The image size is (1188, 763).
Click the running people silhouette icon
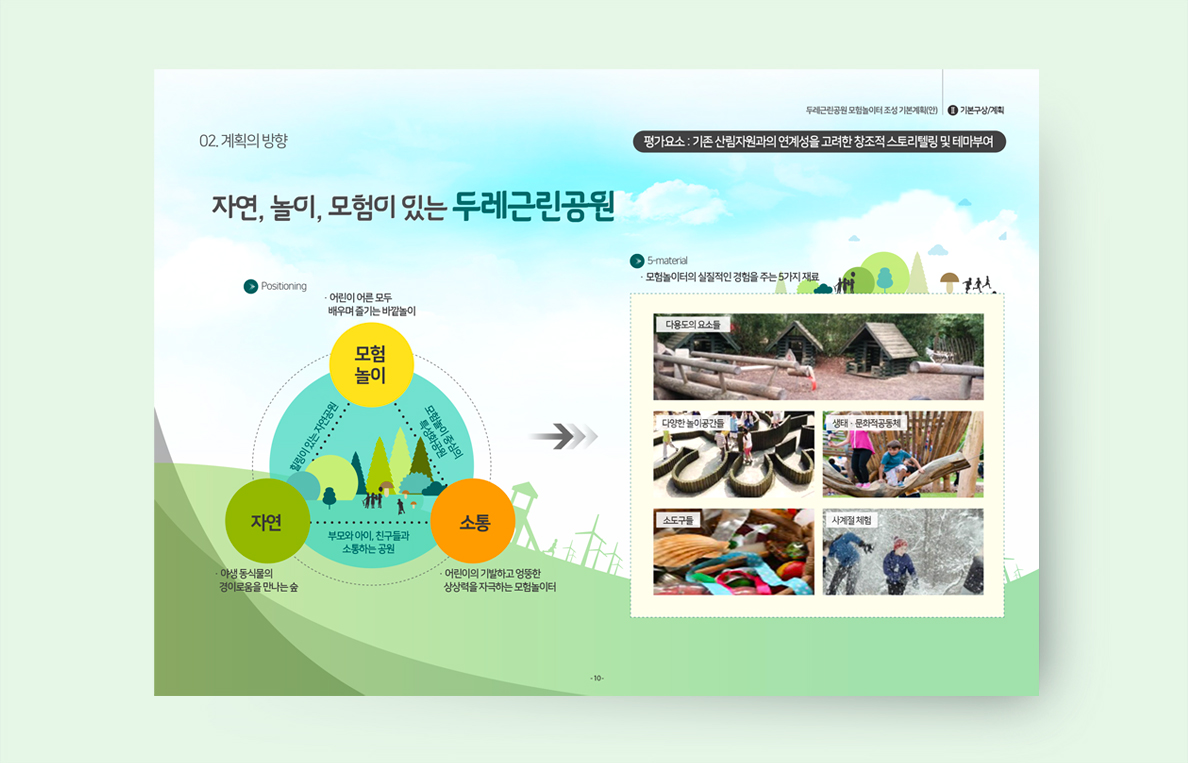click(979, 284)
